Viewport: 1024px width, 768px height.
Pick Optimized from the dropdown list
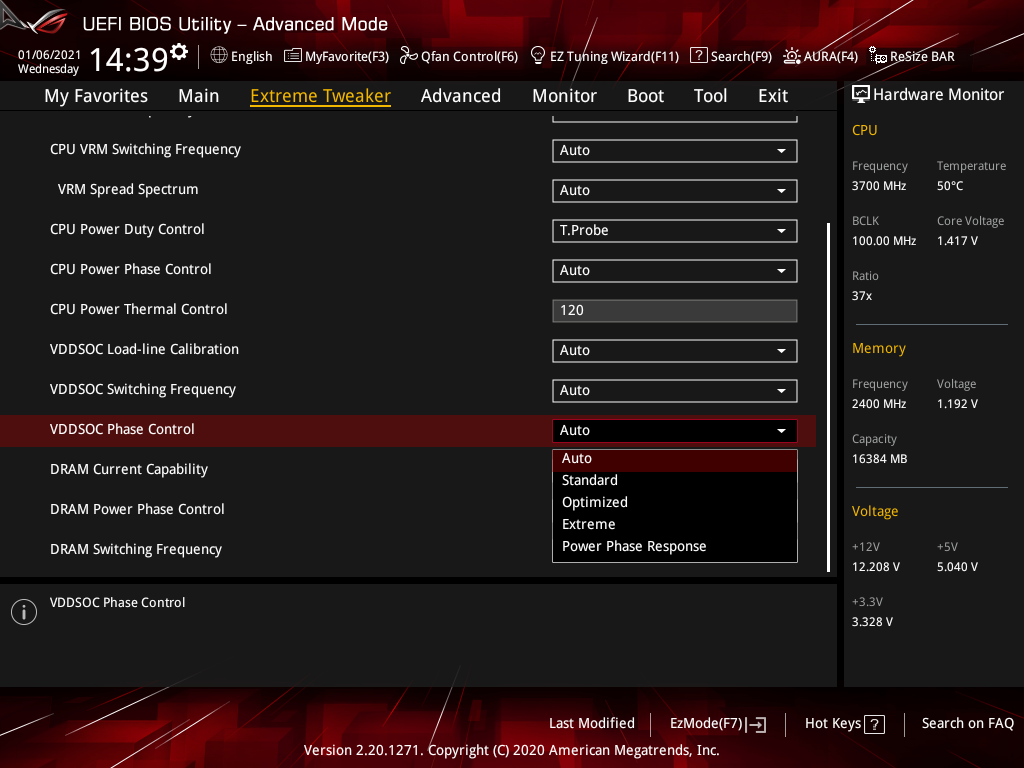(675, 503)
